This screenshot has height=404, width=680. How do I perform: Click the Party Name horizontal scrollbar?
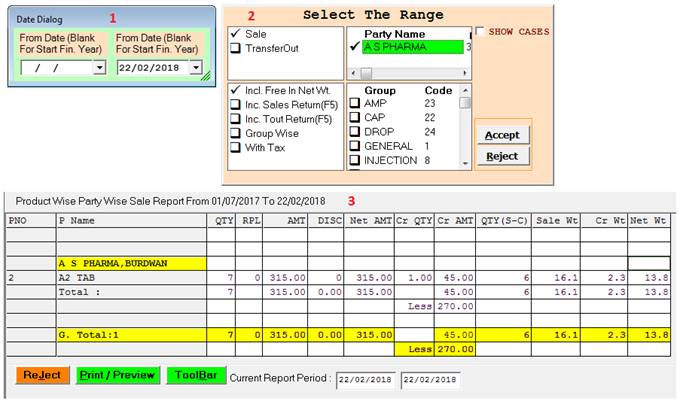coord(410,73)
